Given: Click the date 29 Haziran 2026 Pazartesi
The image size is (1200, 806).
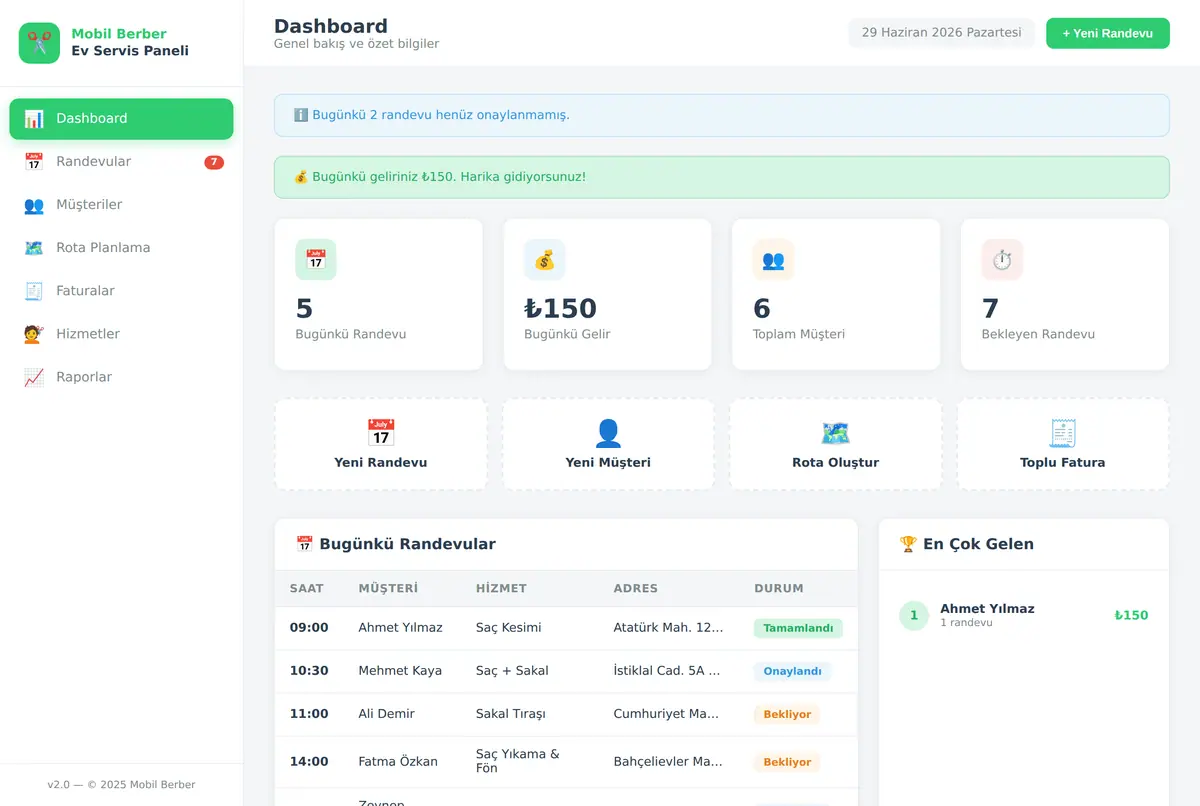Looking at the screenshot, I should coord(942,33).
